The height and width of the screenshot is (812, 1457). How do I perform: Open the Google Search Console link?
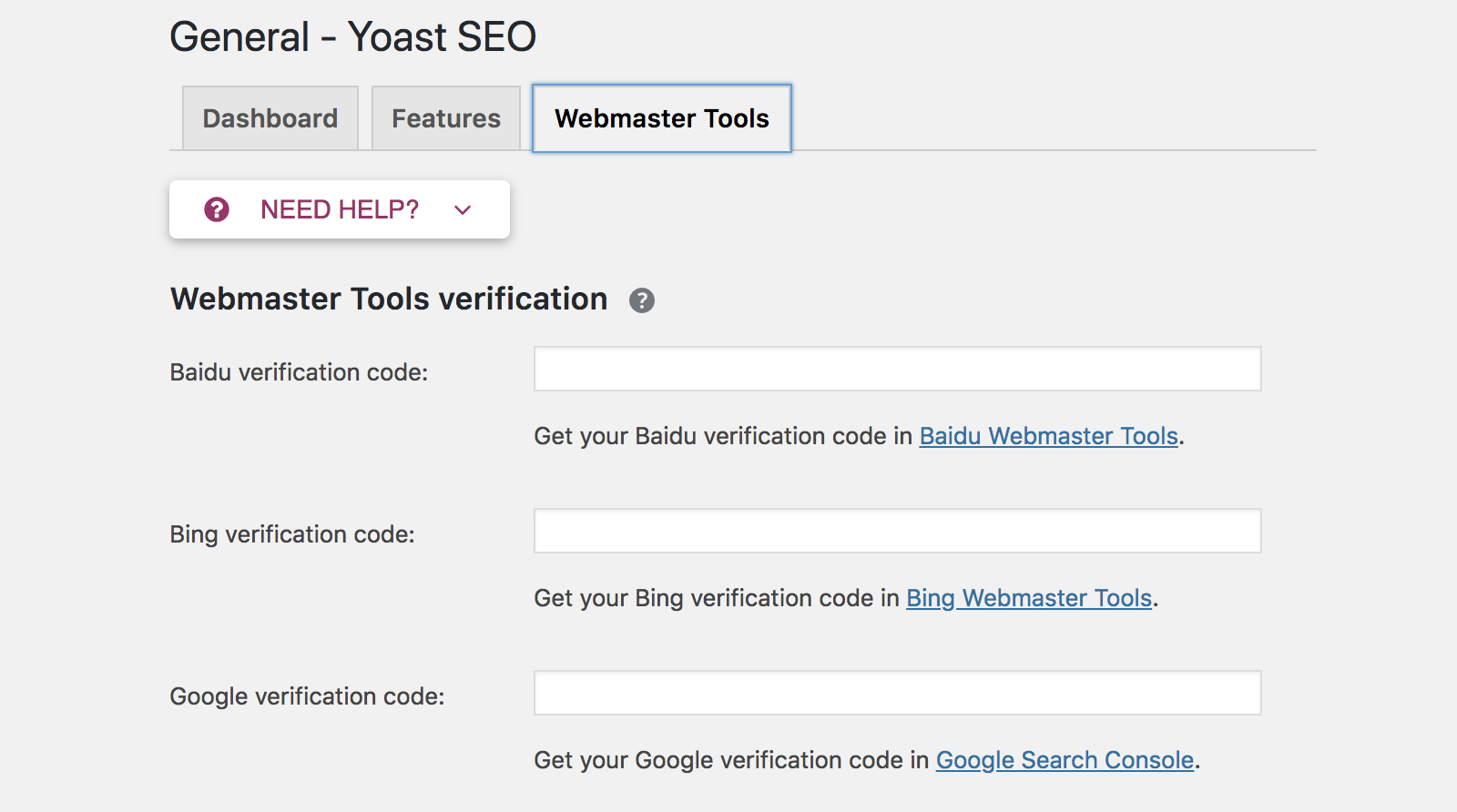(1065, 760)
